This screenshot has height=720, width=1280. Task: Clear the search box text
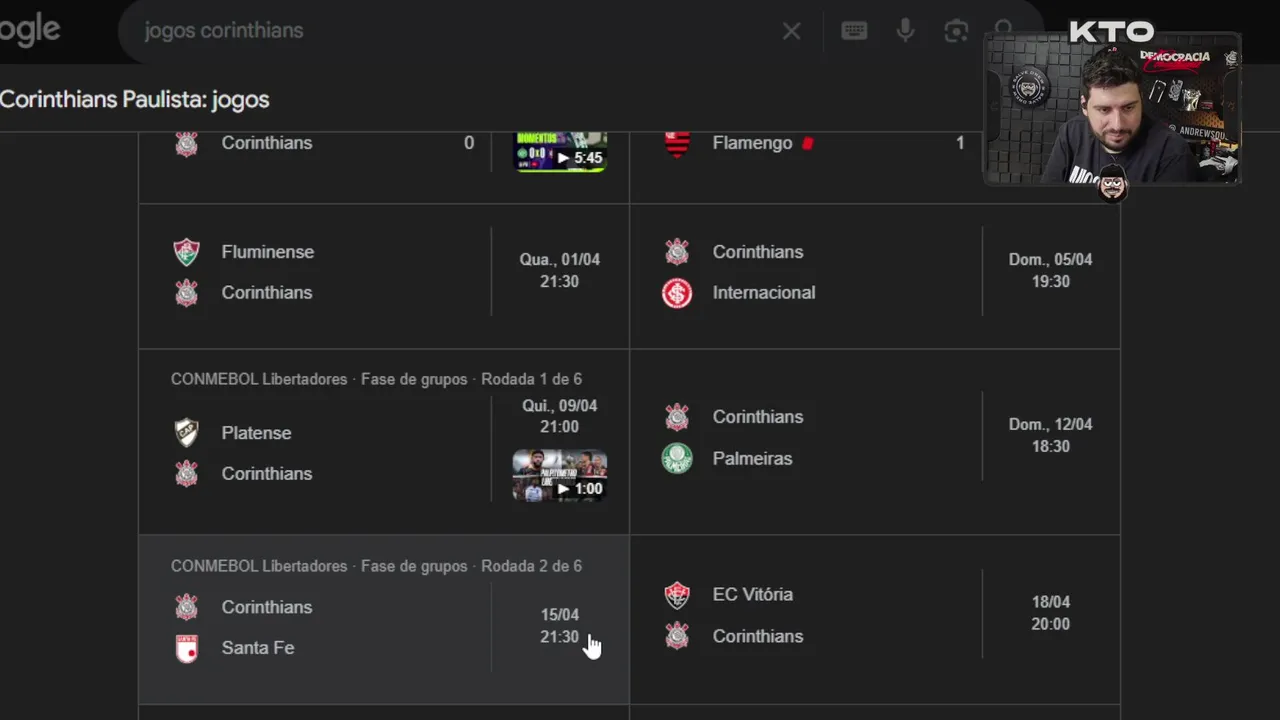coord(791,31)
